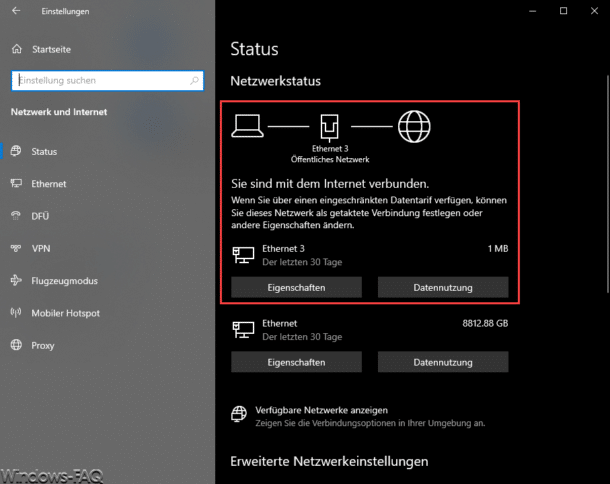The height and width of the screenshot is (484, 610).
Task: Click the Ethernet 3 adapter icon
Action: 244,255
